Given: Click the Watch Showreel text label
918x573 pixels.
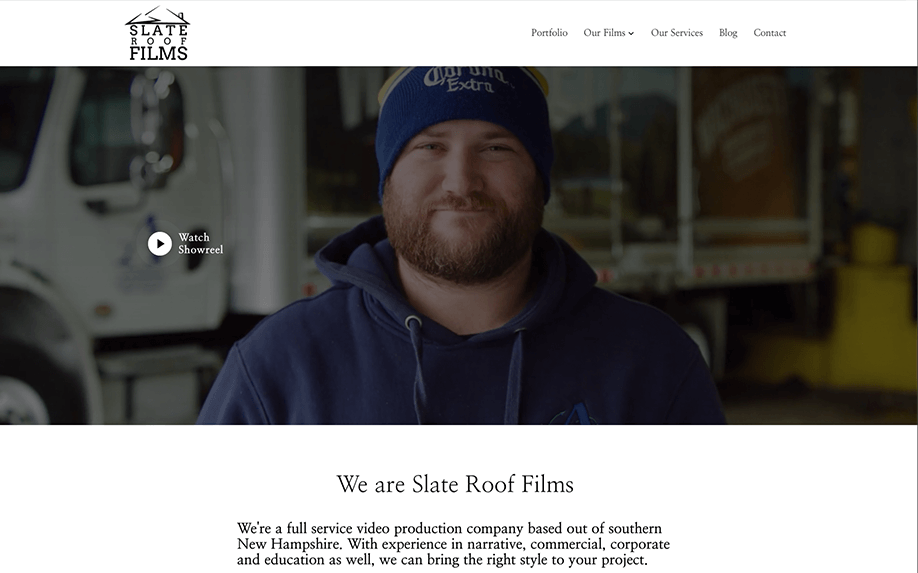Looking at the screenshot, I should (200, 243).
